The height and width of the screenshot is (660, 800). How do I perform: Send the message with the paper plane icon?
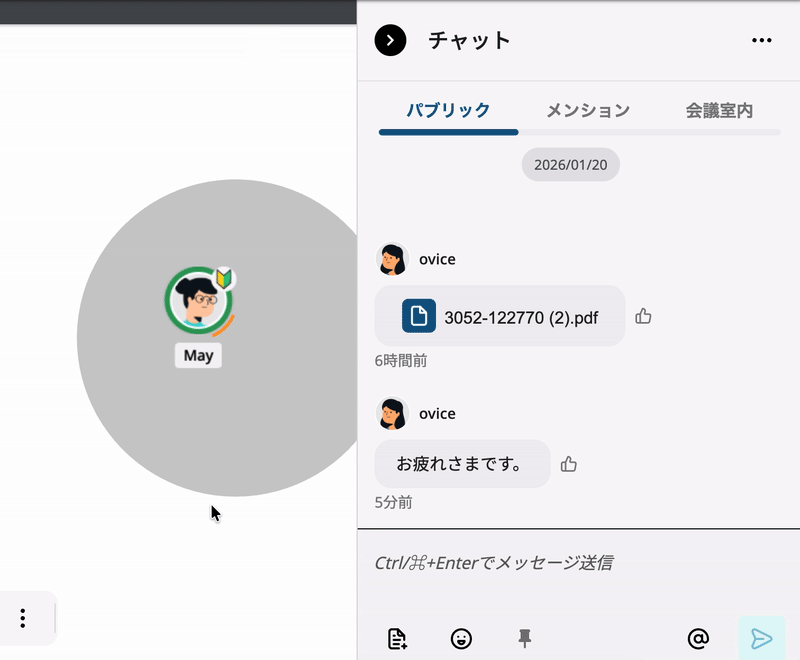coord(761,636)
